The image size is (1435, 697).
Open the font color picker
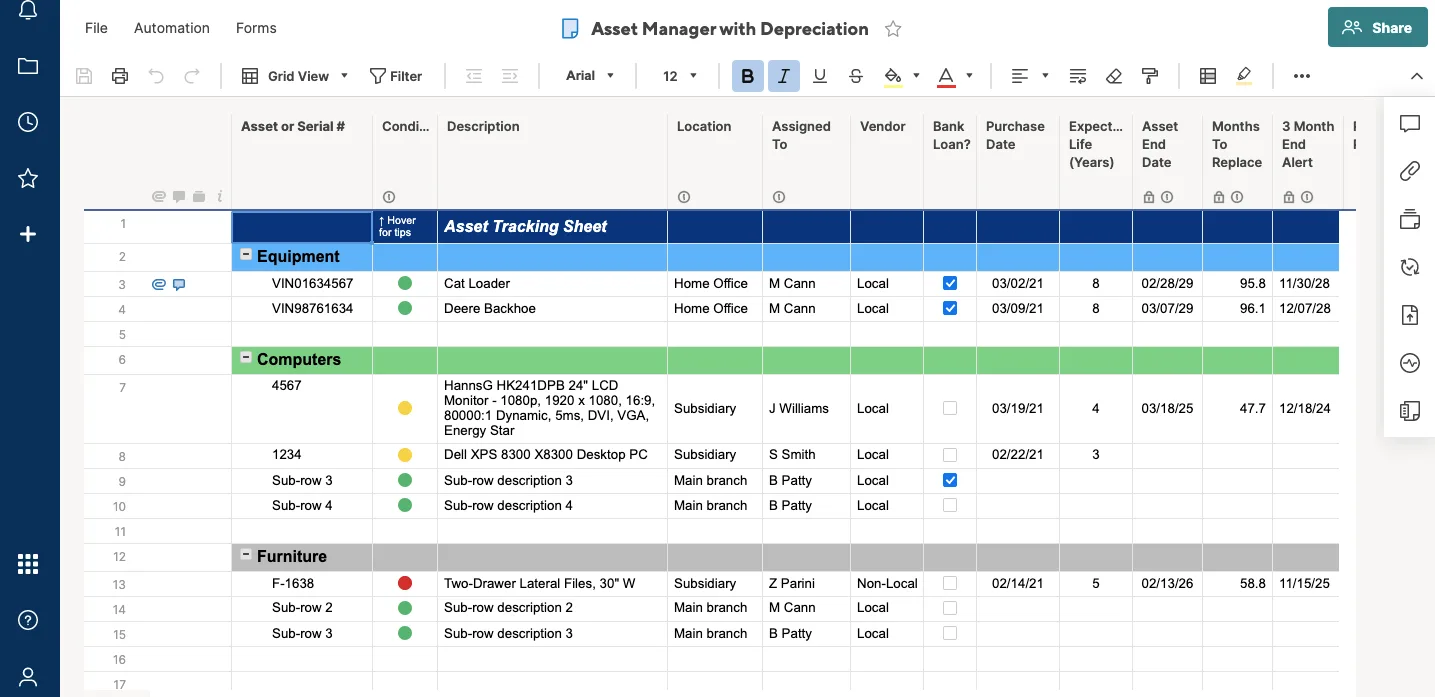click(x=967, y=75)
